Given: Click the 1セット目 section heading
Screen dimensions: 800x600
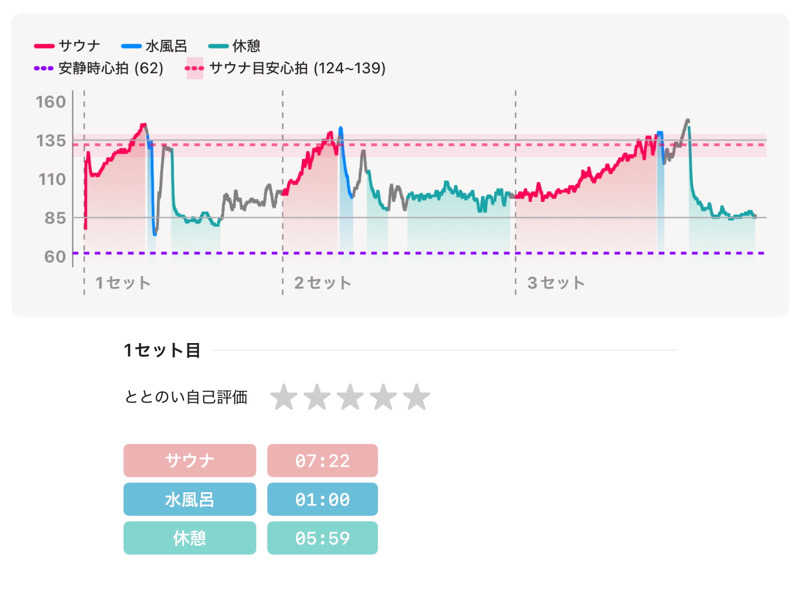Looking at the screenshot, I should 162,350.
